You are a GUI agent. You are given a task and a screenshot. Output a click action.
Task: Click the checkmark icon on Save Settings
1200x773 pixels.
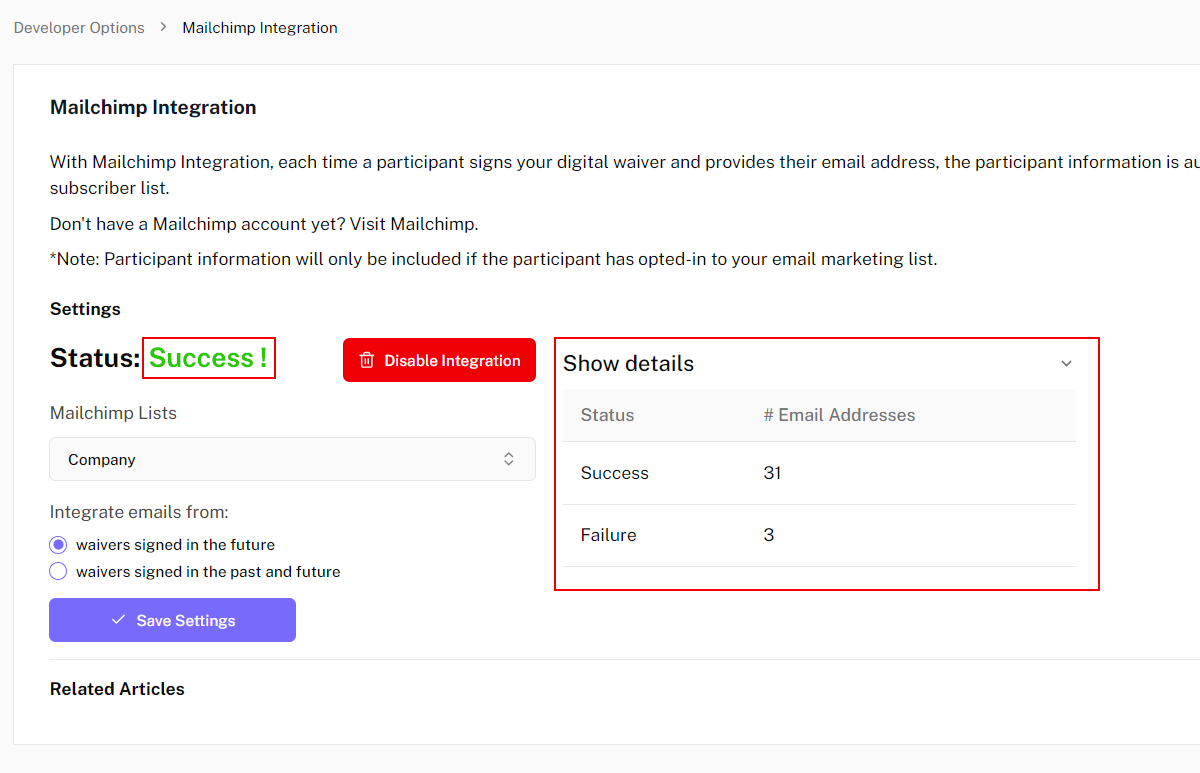[119, 620]
